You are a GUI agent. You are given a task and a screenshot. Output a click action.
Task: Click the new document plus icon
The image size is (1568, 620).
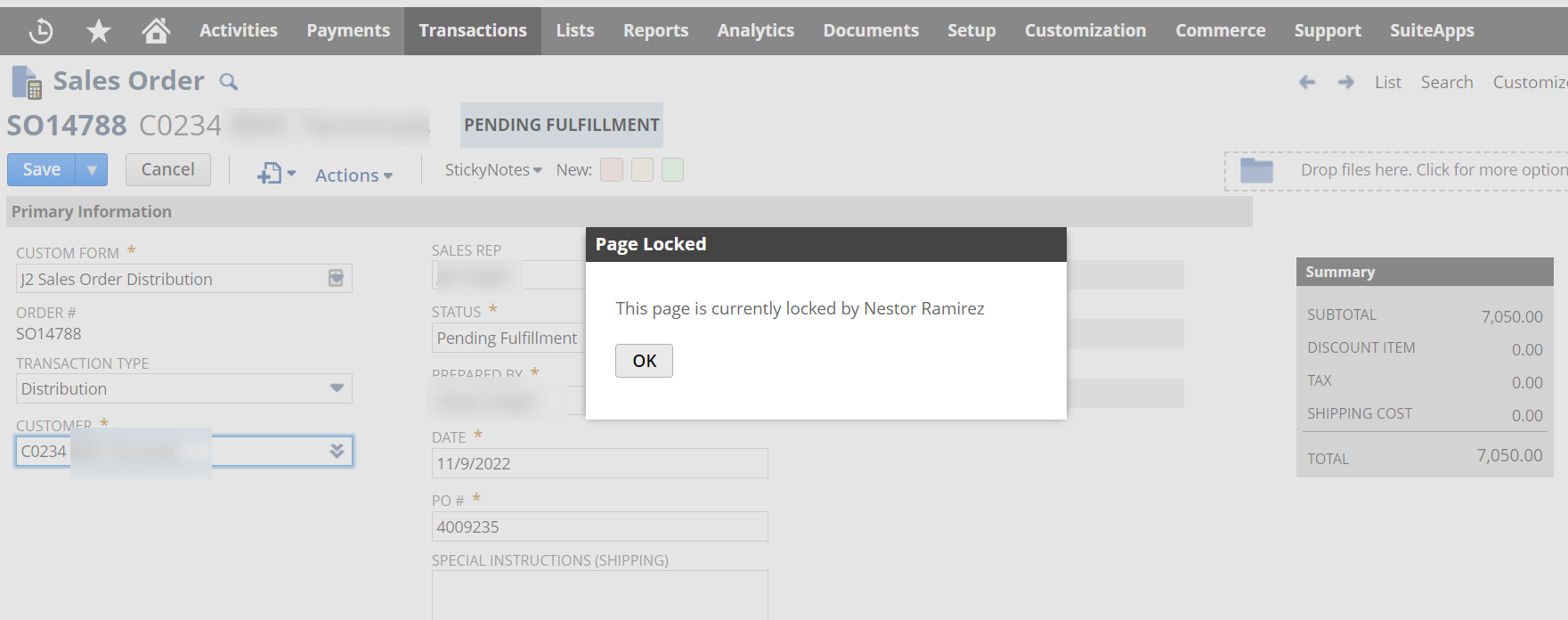tap(271, 174)
